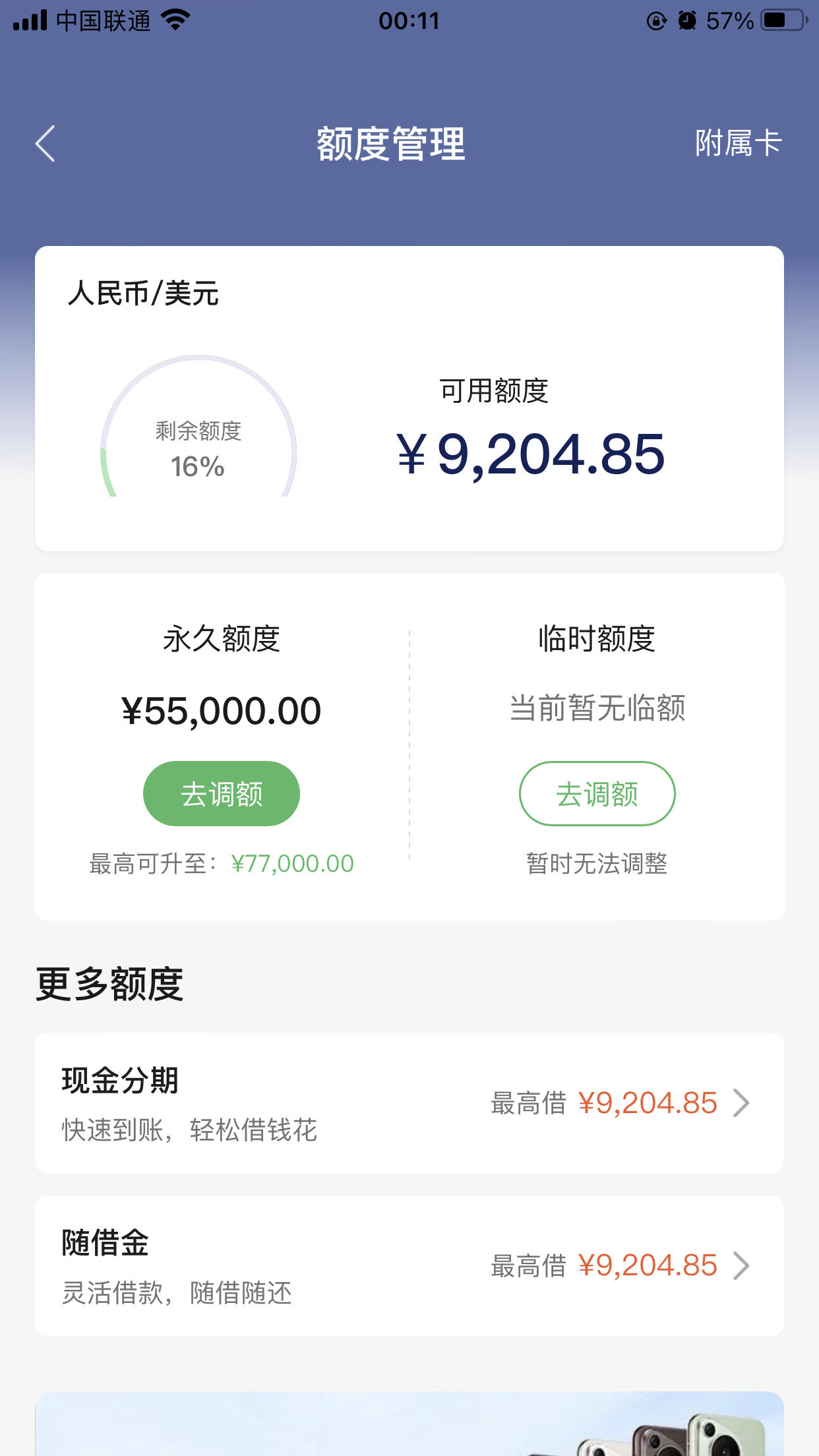Viewport: 819px width, 1456px height.
Task: Open the 现金分期 list item
Action: tap(409, 1103)
